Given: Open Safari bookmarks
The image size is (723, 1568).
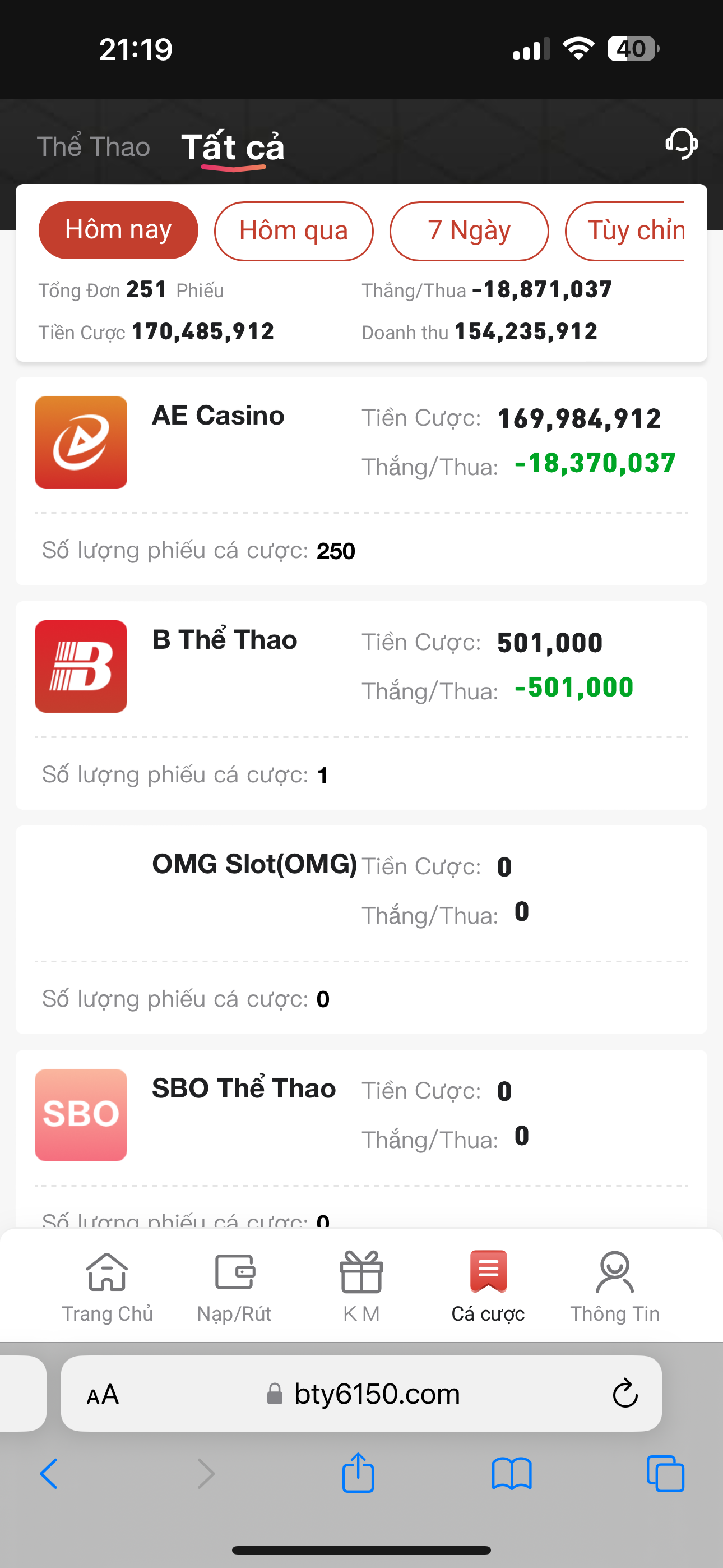Looking at the screenshot, I should tap(512, 1474).
